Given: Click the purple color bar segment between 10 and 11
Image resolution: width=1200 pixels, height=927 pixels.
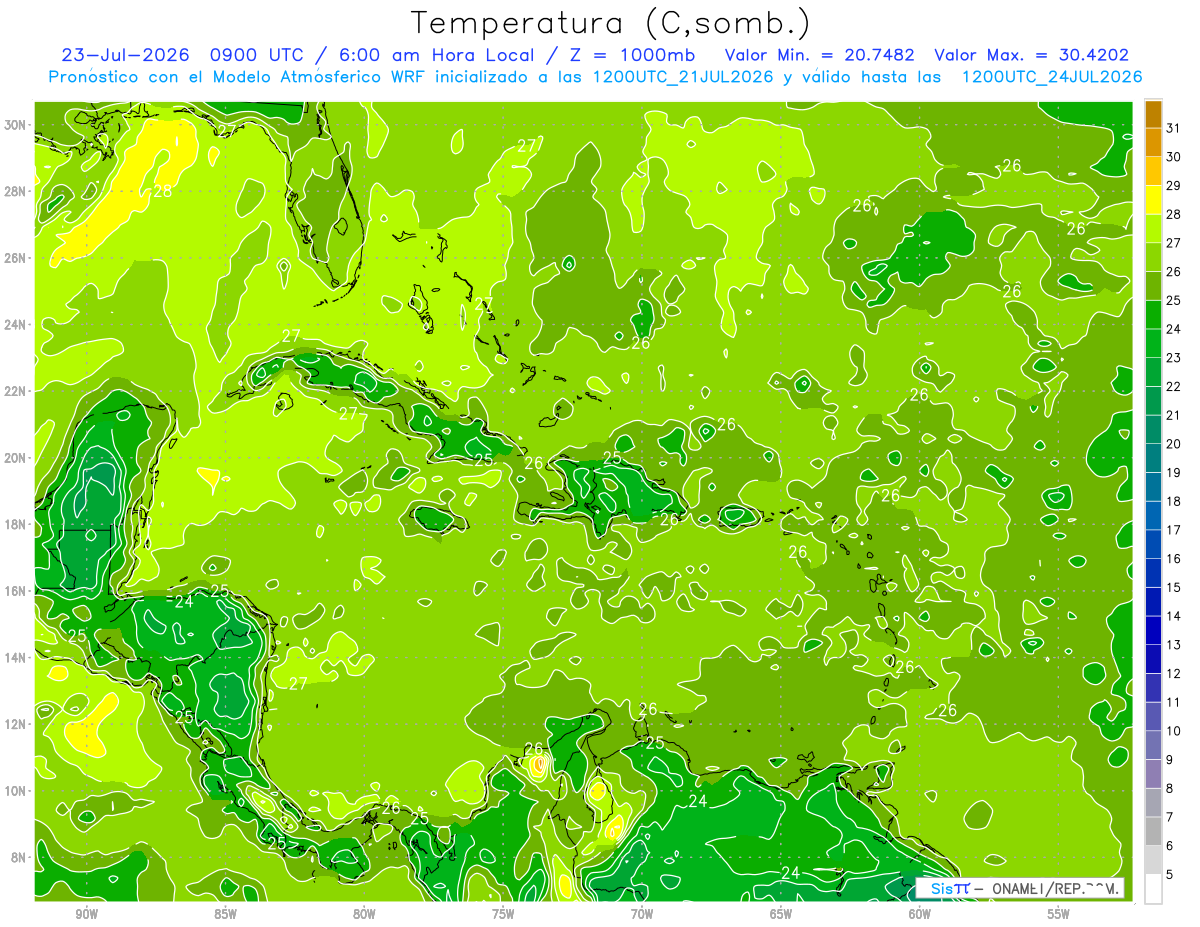Looking at the screenshot, I should coord(1153,716).
